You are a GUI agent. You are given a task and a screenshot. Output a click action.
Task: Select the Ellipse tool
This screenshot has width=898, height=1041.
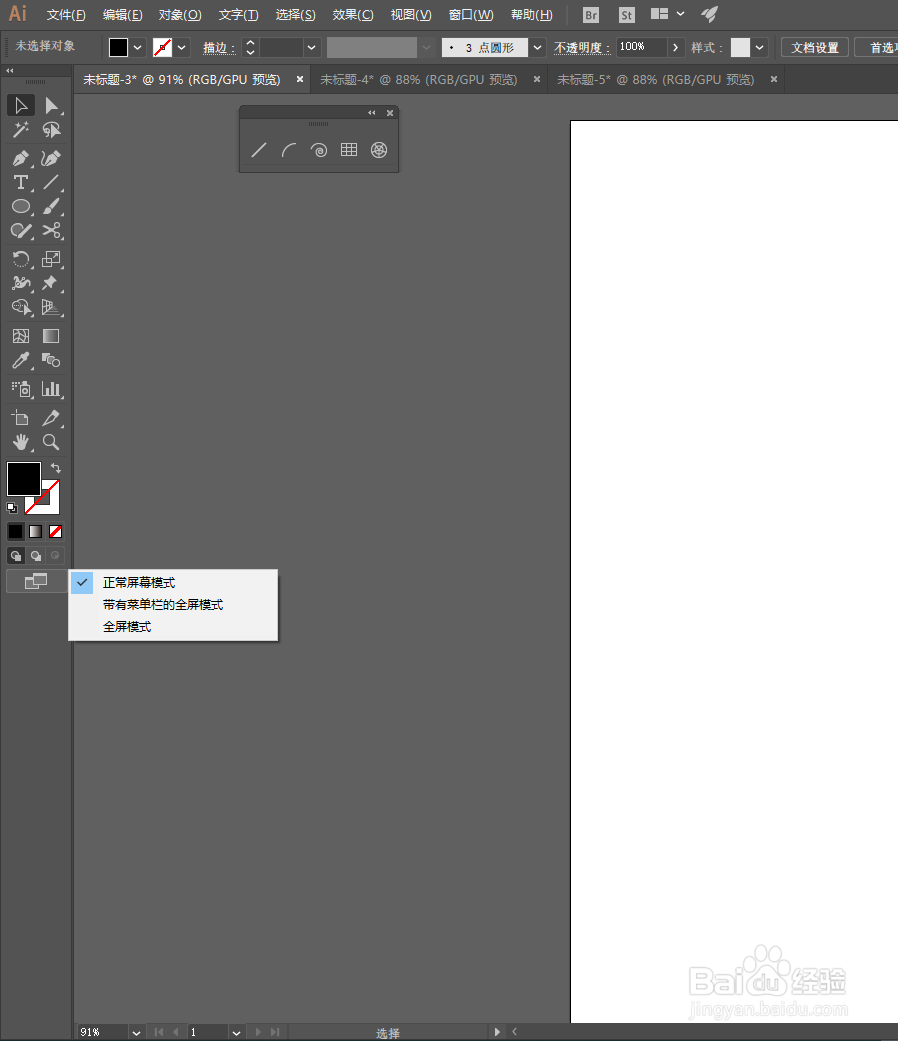(x=21, y=206)
